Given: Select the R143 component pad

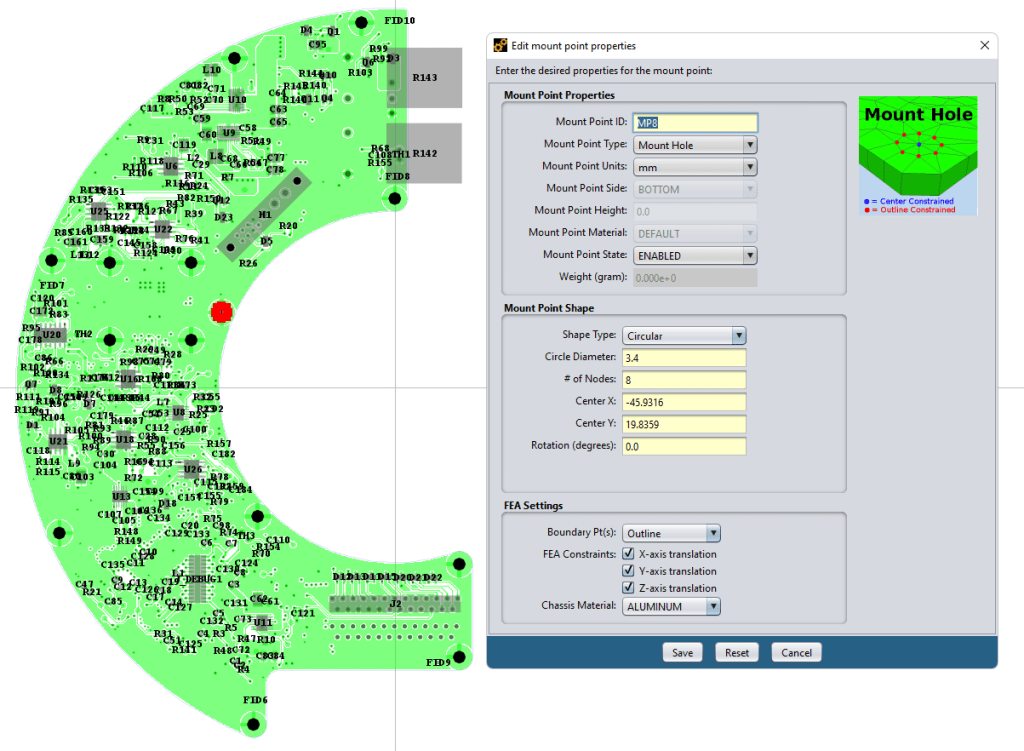Looking at the screenshot, I should point(425,78).
